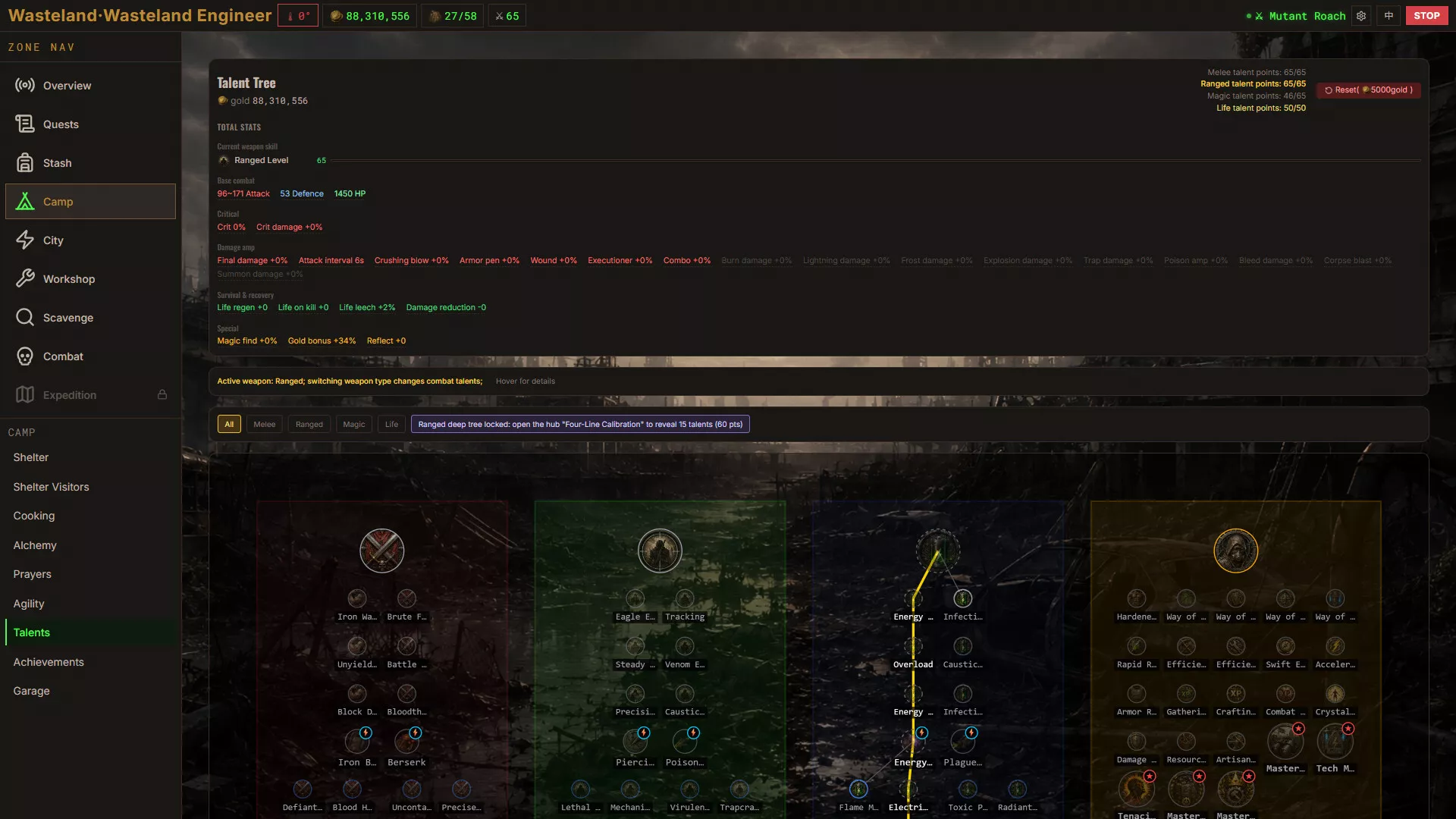Select the Tenaci... mastery node
The image size is (1456, 819).
pos(1136,789)
